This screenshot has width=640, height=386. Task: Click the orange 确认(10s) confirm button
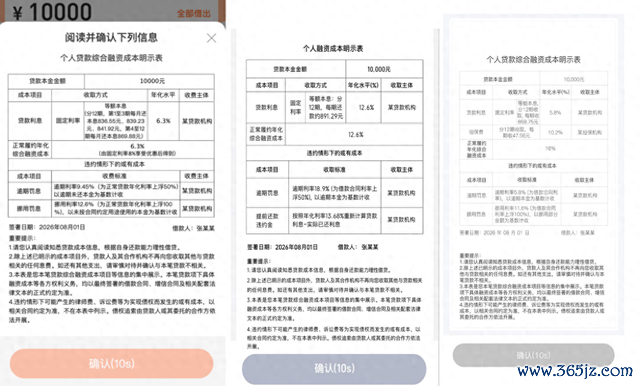(111, 363)
